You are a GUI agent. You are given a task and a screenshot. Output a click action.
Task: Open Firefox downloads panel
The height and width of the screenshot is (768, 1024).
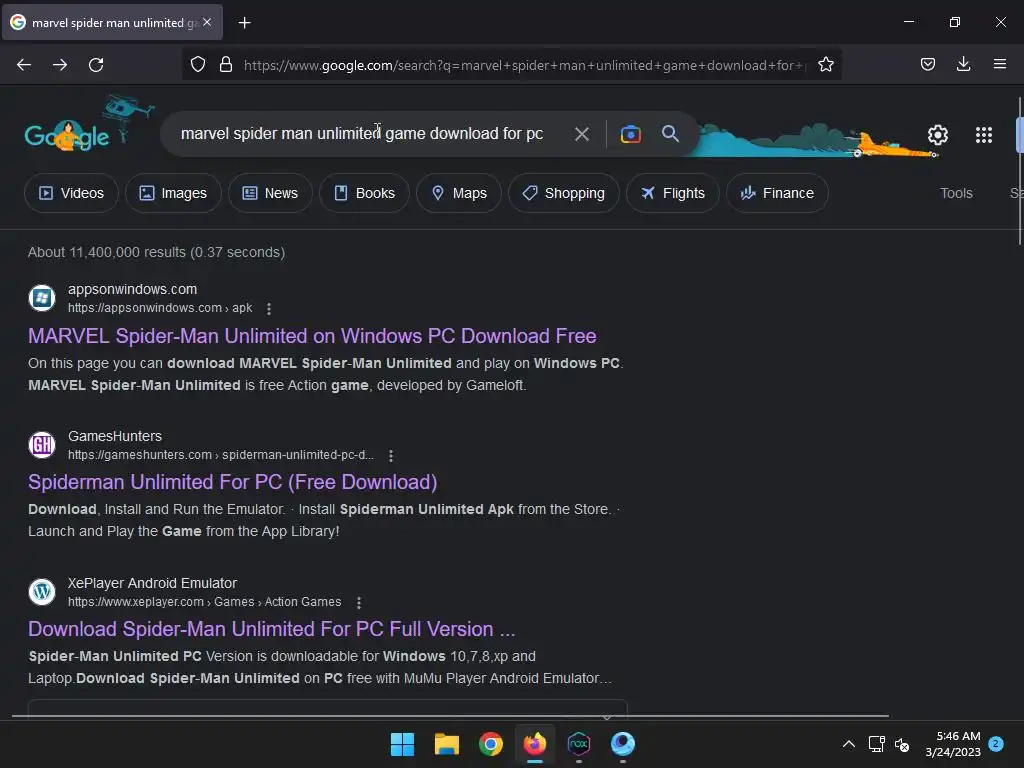963,64
